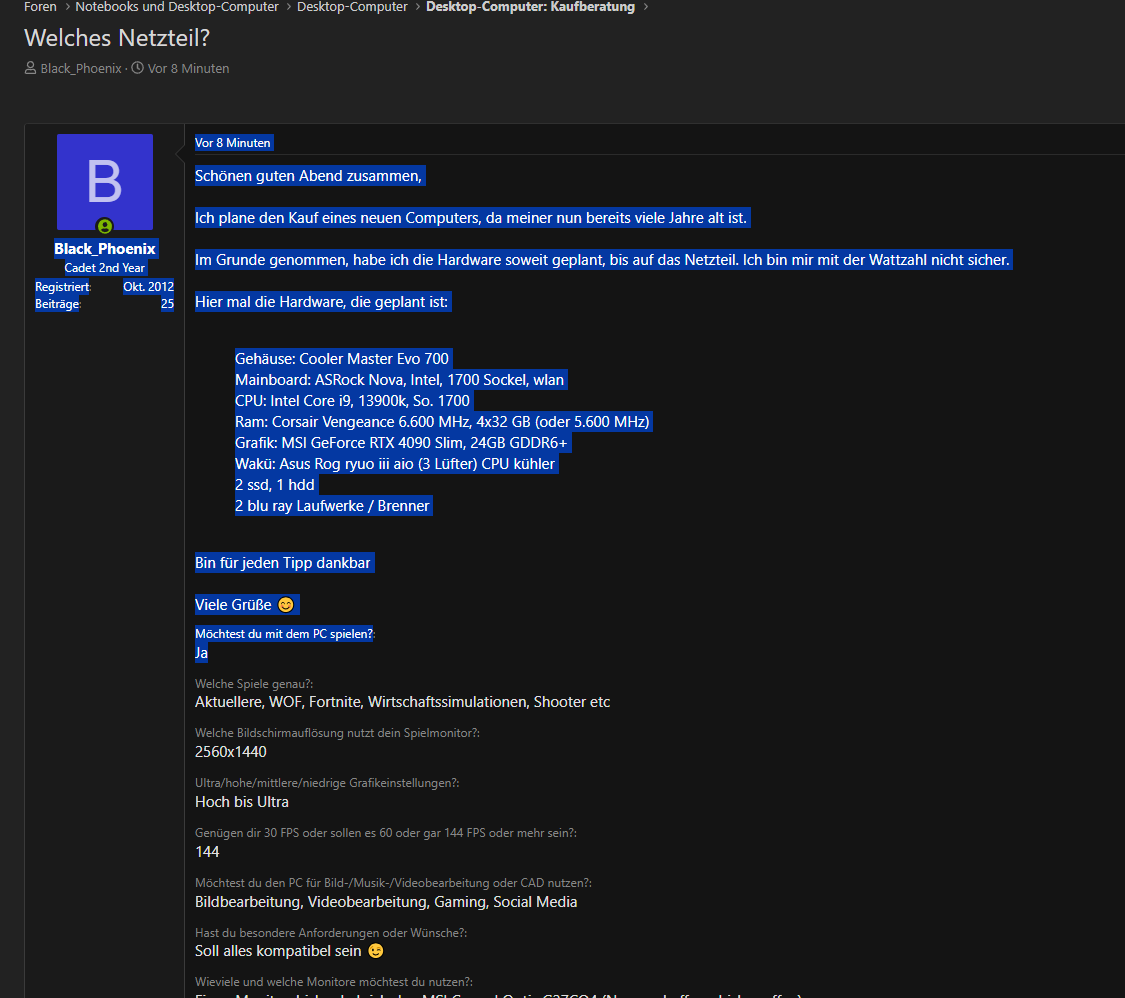Click Wakü: Asus Rog ryuo line

pos(395,463)
